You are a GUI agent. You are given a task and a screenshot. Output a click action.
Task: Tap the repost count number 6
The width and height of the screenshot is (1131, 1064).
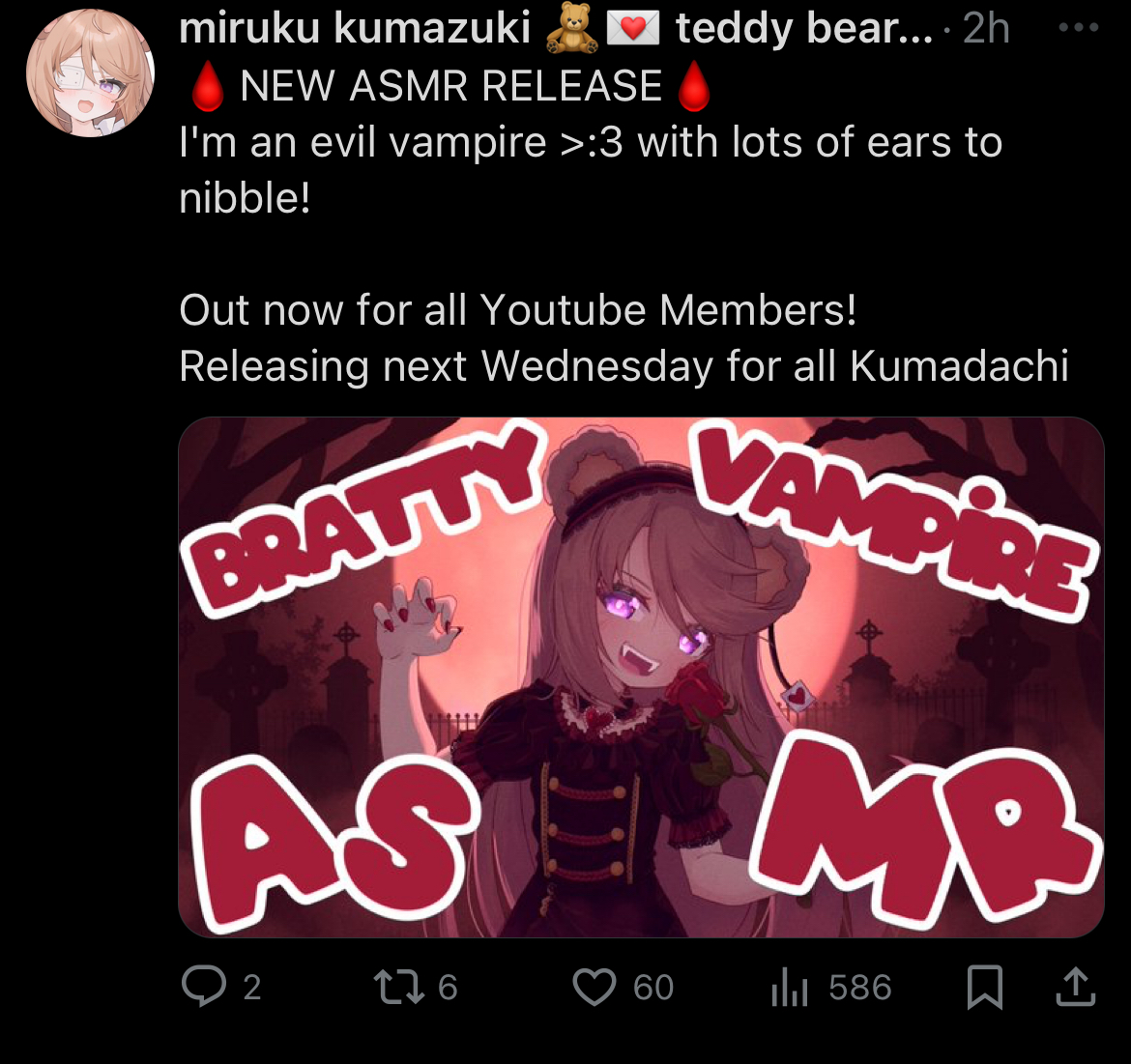[x=448, y=987]
